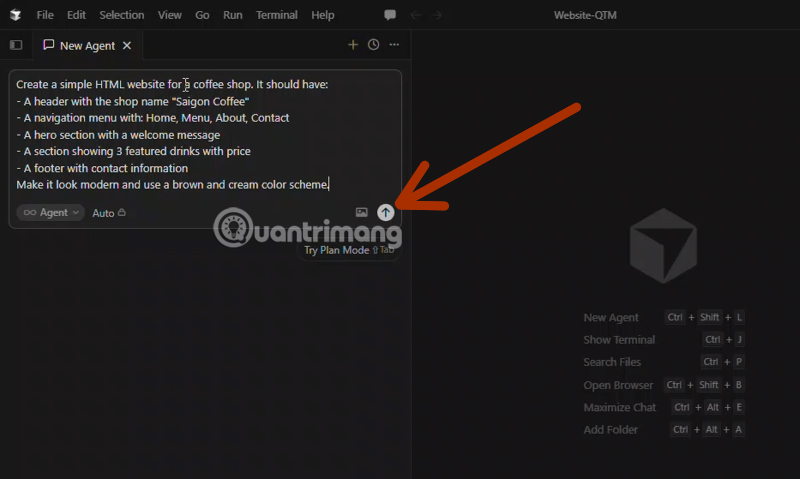Image resolution: width=800 pixels, height=479 pixels.
Task: Click the plus icon to add new chat
Action: pyautogui.click(x=353, y=45)
